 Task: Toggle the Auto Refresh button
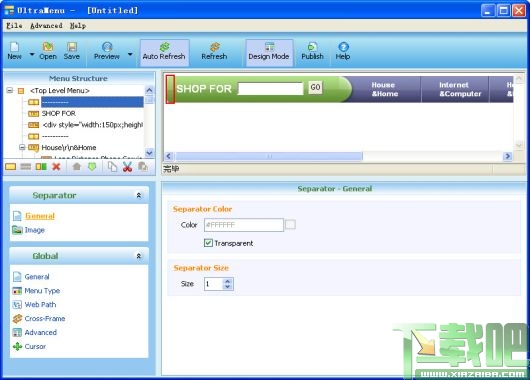click(x=164, y=52)
